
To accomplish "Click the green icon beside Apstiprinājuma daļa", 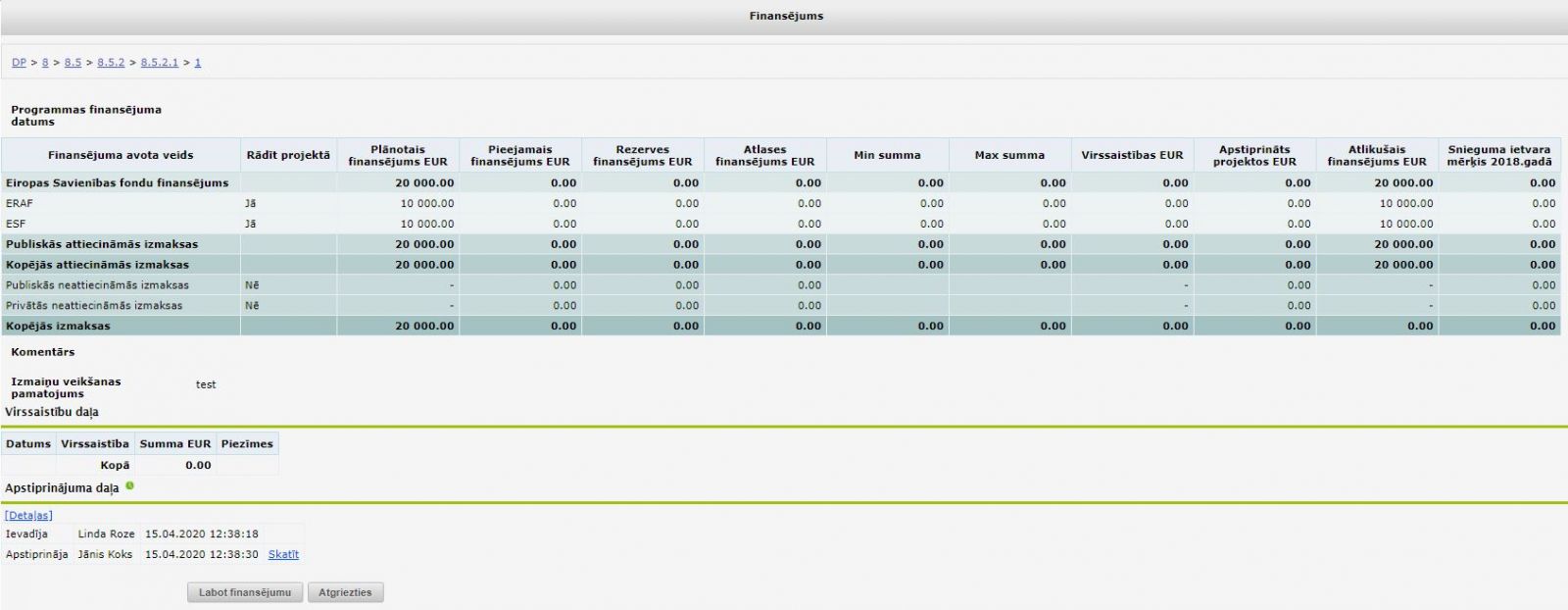I will coord(129,485).
